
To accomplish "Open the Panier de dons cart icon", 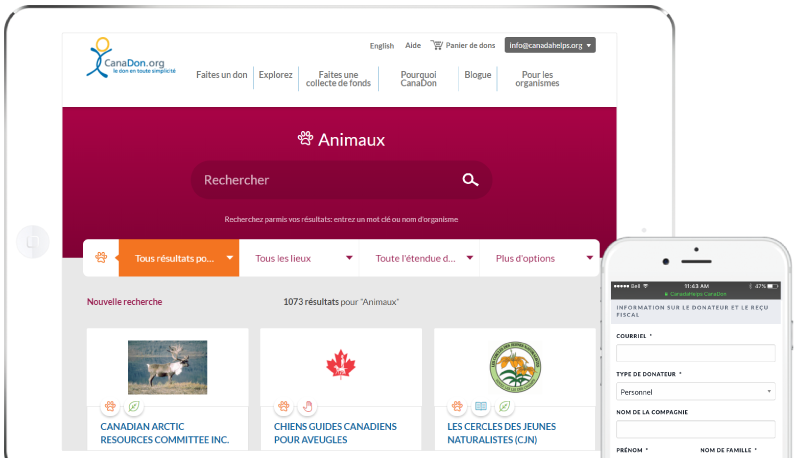I will pyautogui.click(x=437, y=45).
